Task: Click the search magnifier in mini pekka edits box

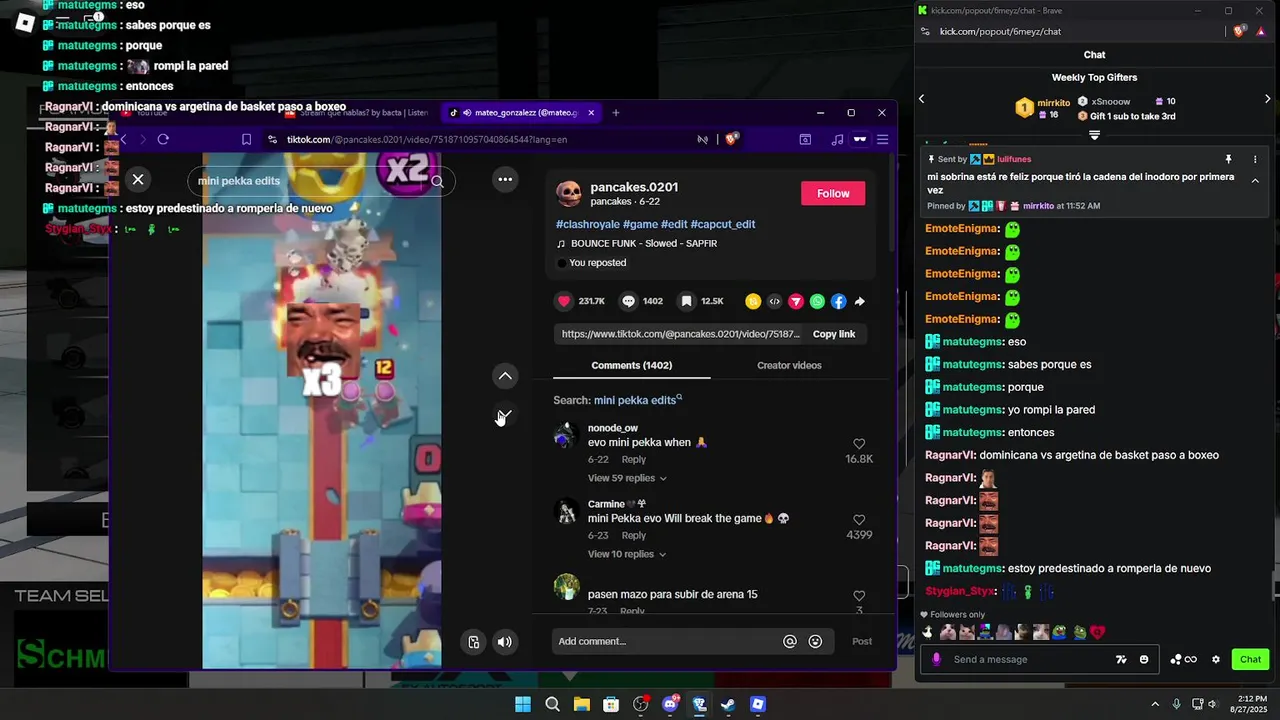Action: coord(437,181)
